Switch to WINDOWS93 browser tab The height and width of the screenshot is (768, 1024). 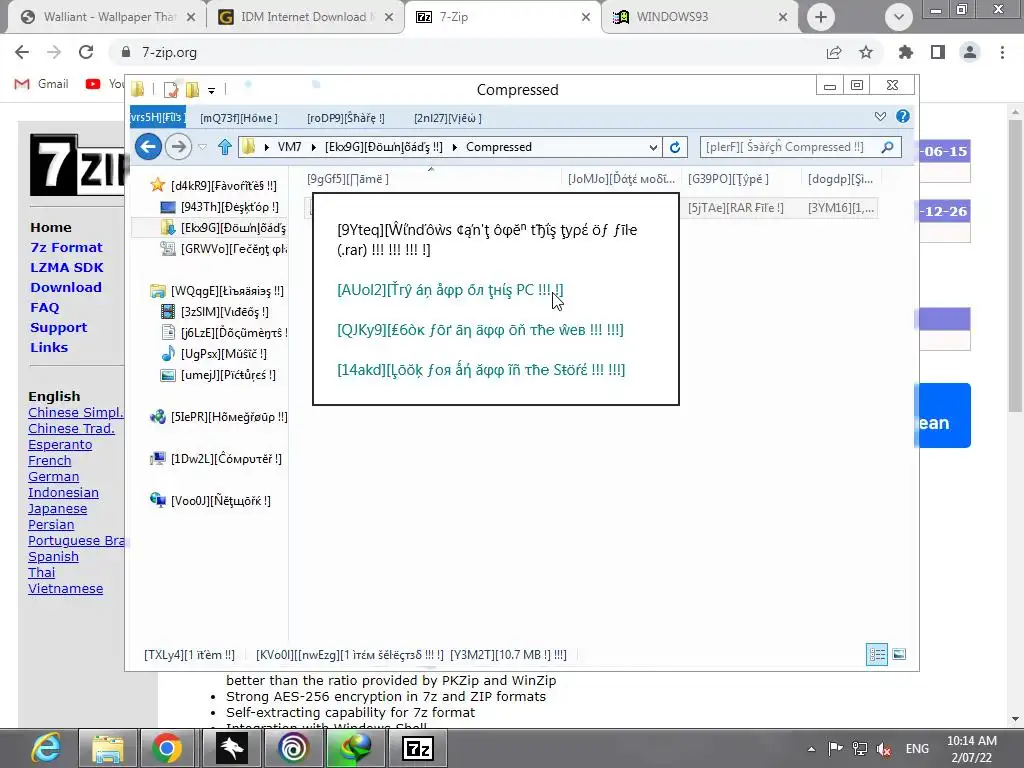click(699, 17)
